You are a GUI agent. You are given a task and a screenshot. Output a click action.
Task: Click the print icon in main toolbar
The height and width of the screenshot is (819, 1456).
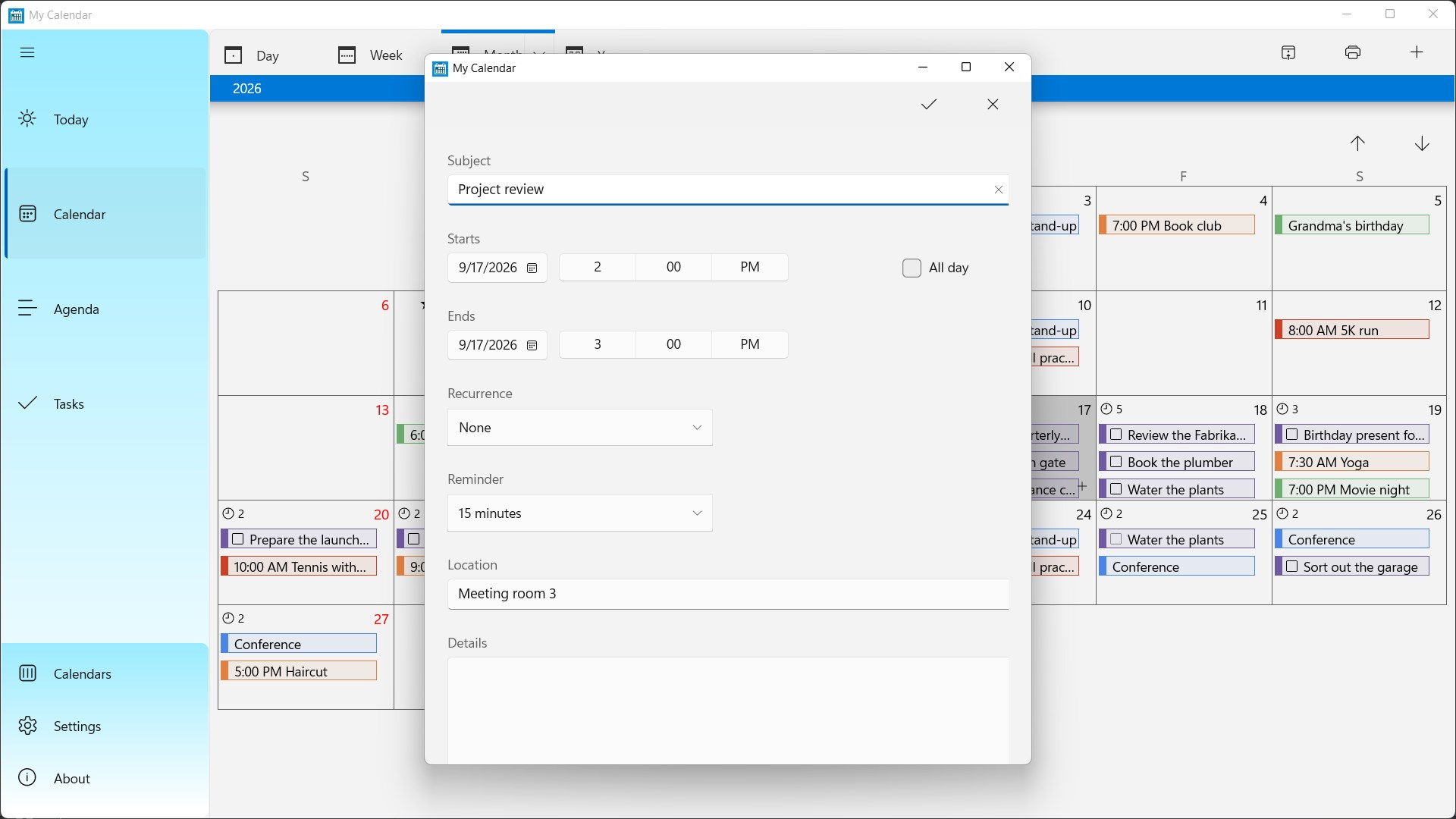(1353, 52)
